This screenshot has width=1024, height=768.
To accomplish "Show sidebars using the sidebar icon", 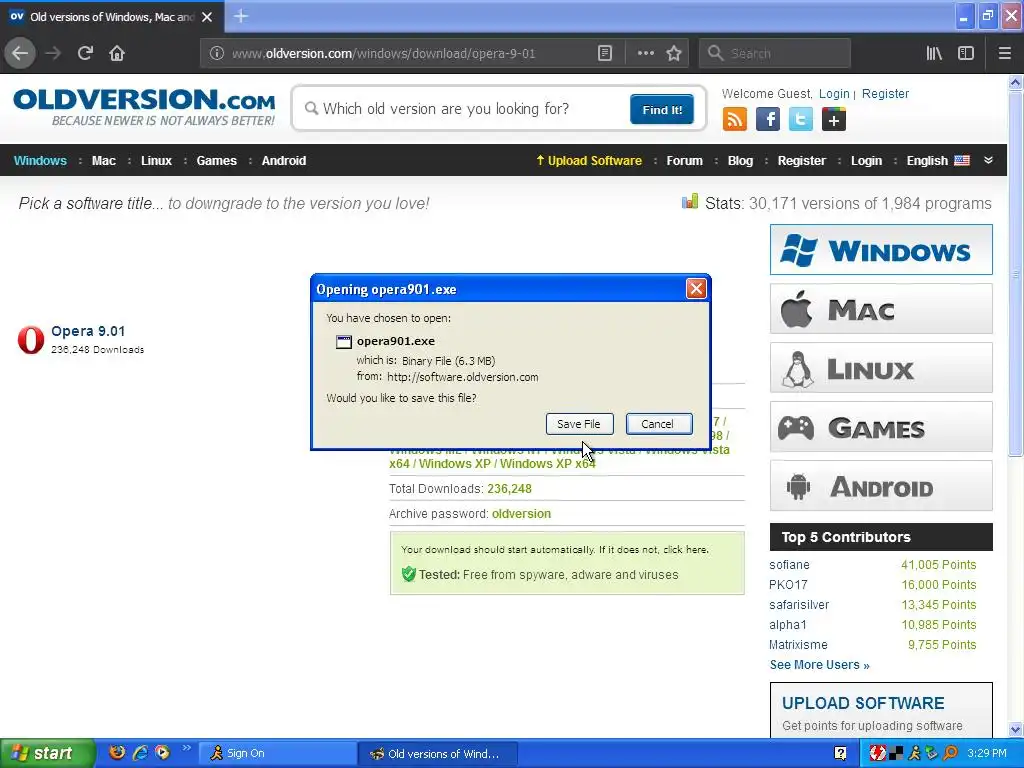I will pos(966,53).
